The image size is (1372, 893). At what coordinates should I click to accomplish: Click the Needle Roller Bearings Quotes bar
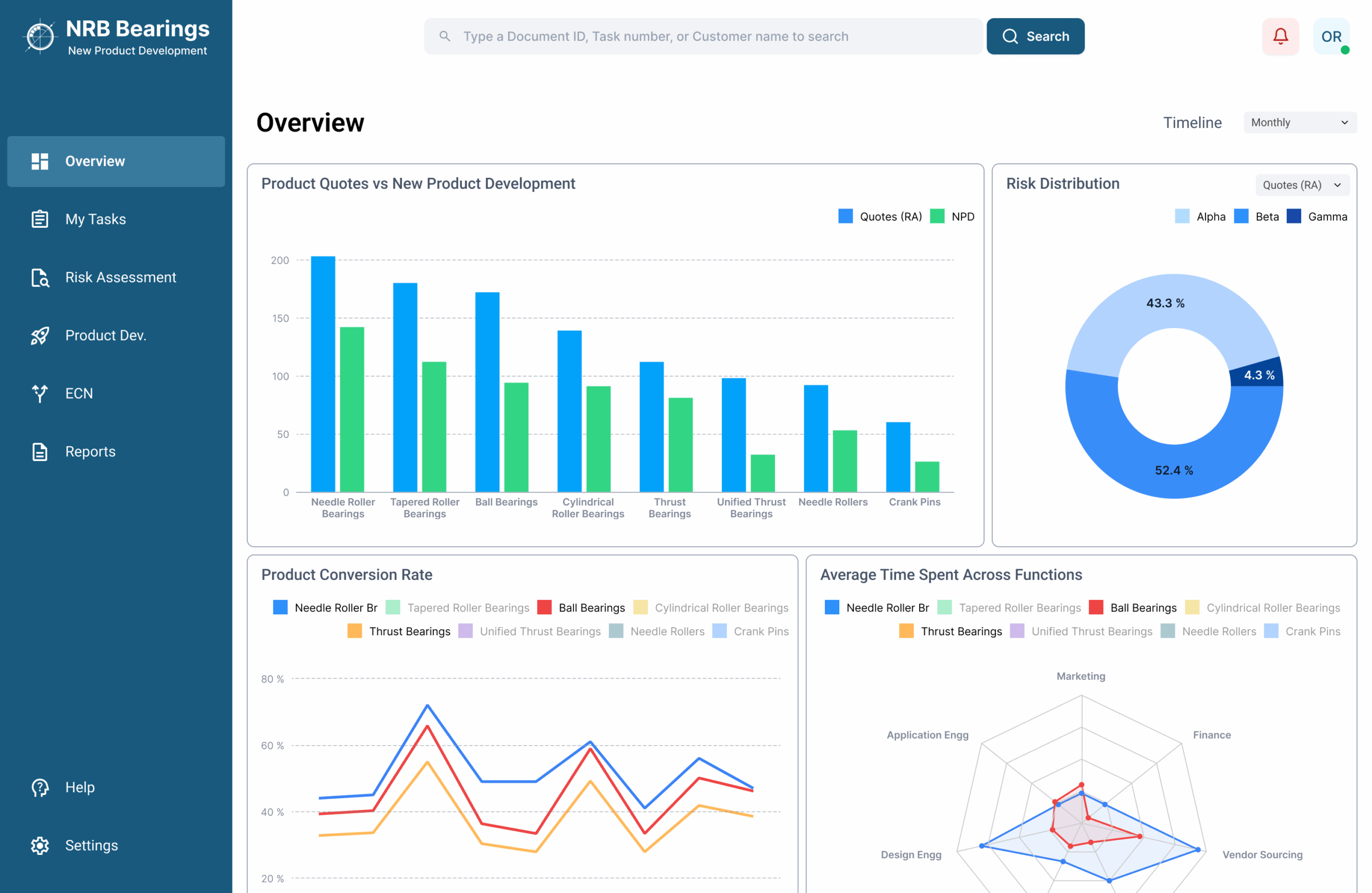click(323, 374)
